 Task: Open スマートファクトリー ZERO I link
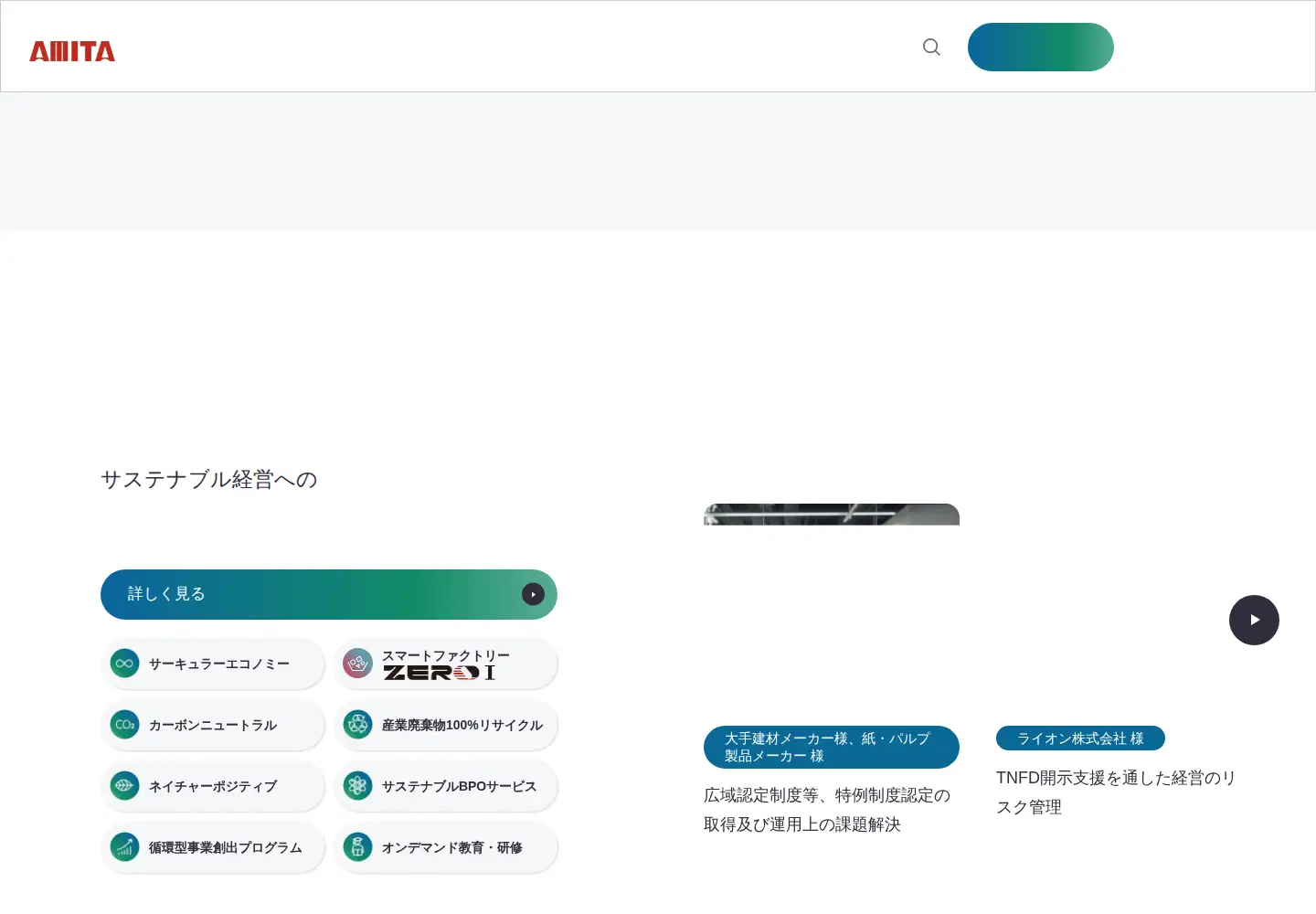[446, 664]
